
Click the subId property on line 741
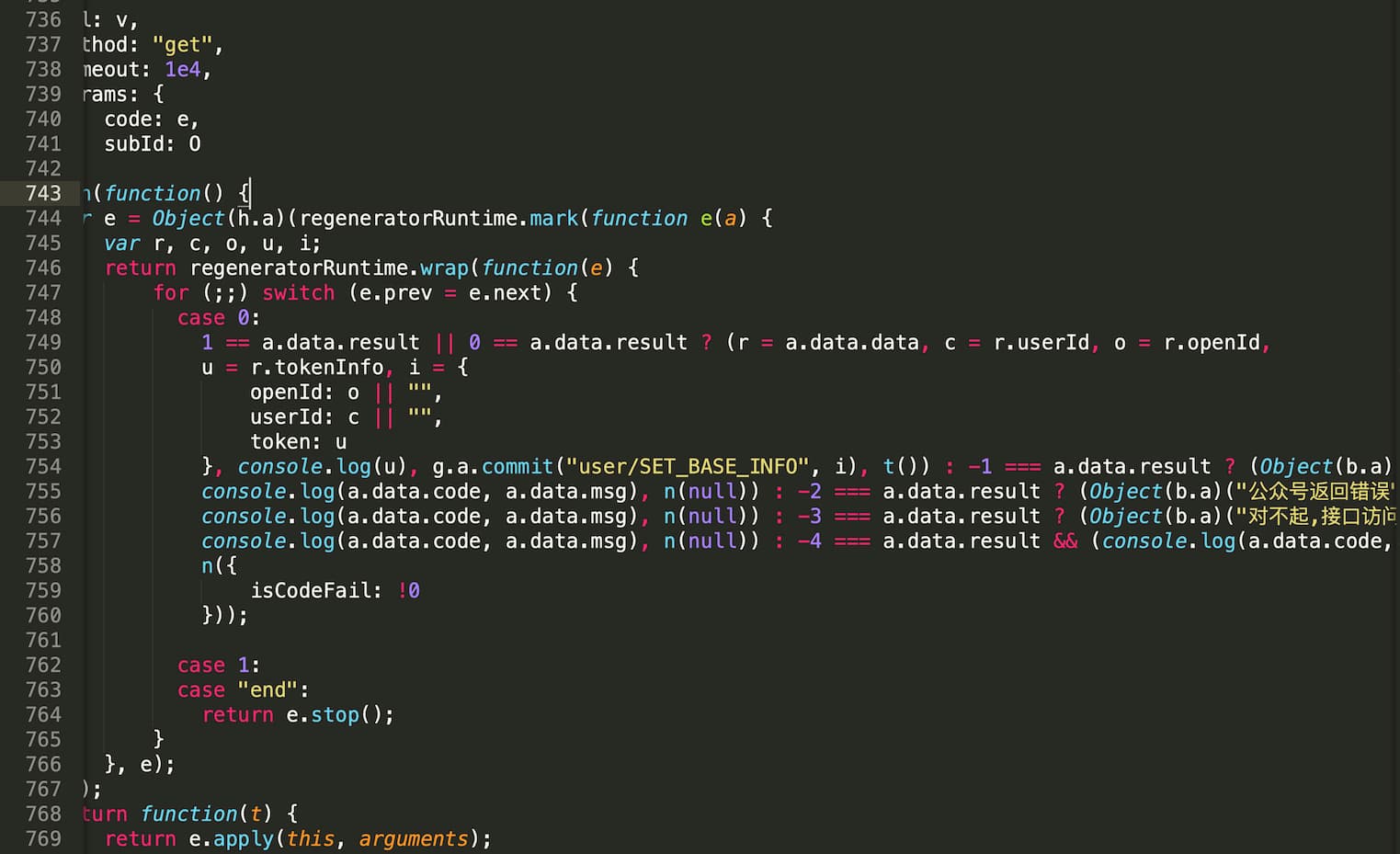pos(138,143)
